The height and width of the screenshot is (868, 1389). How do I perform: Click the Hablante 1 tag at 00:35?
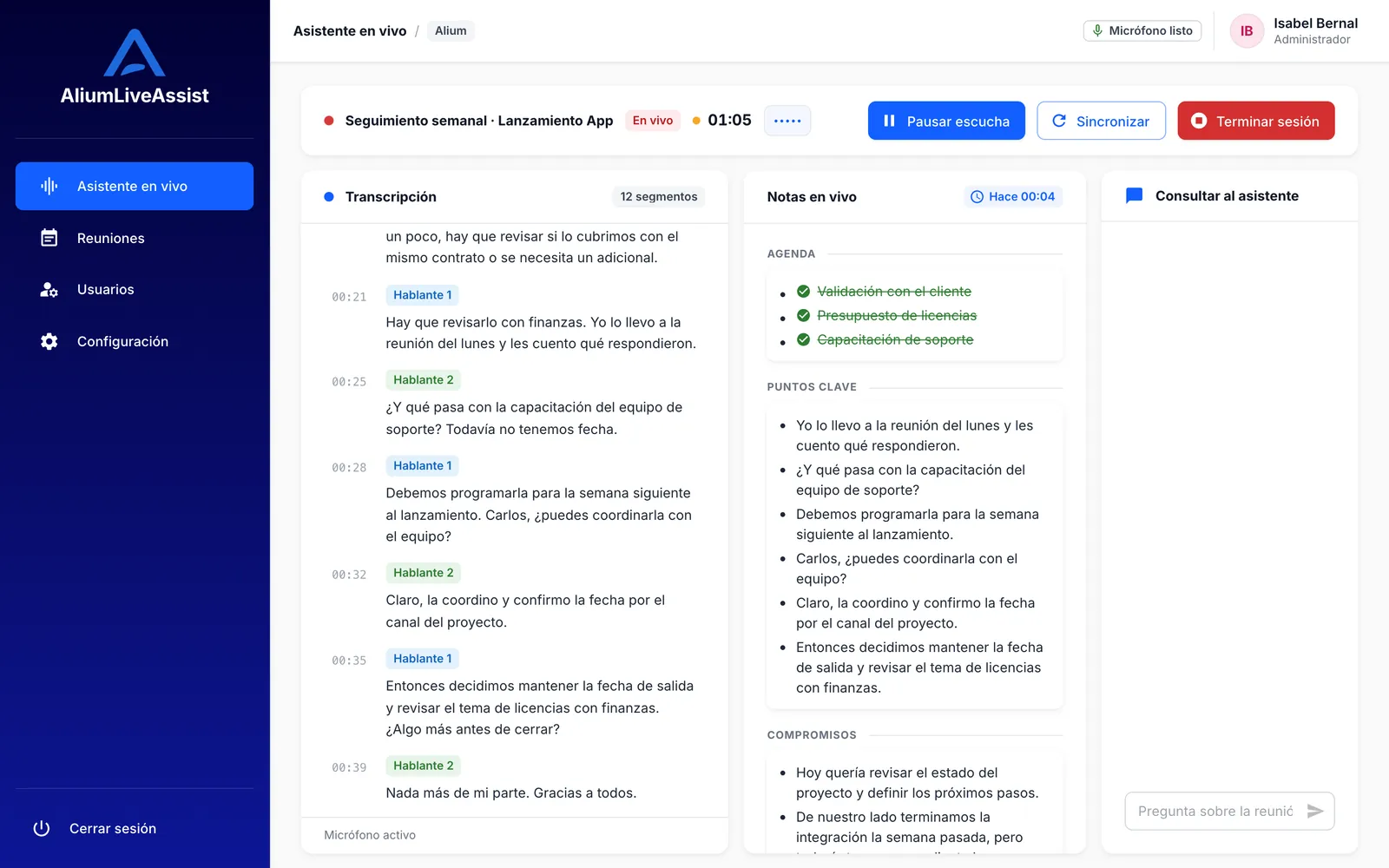coord(423,659)
